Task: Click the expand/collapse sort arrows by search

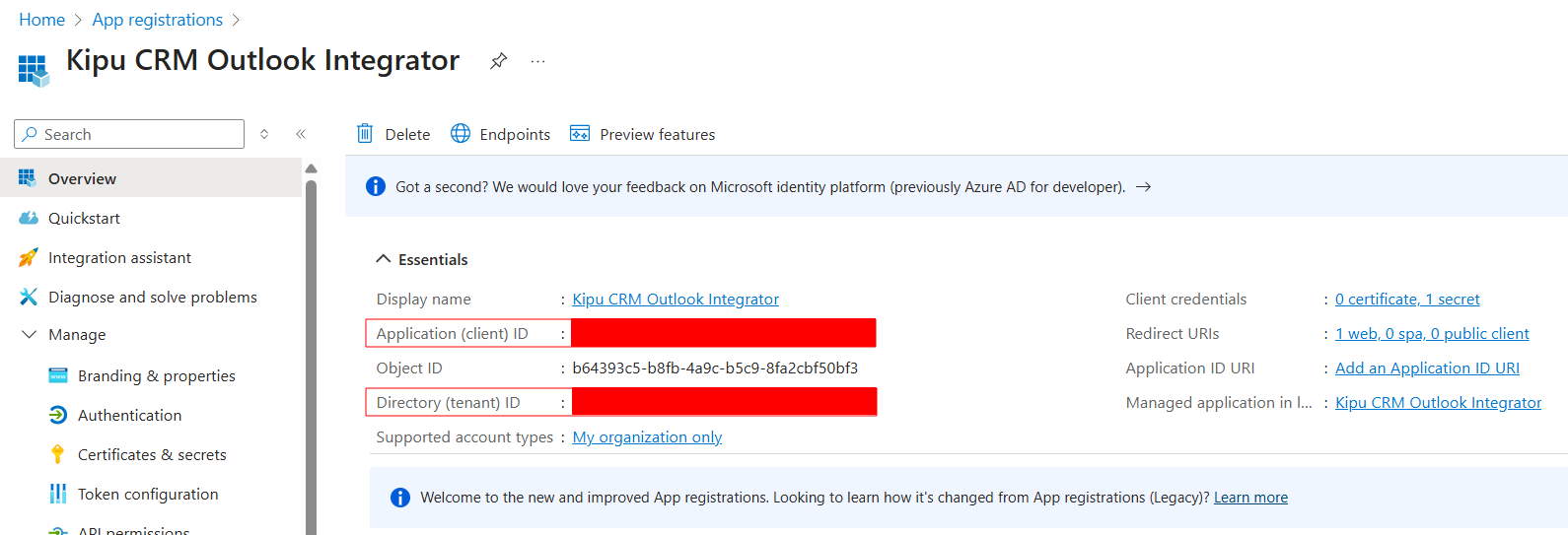Action: (x=264, y=134)
